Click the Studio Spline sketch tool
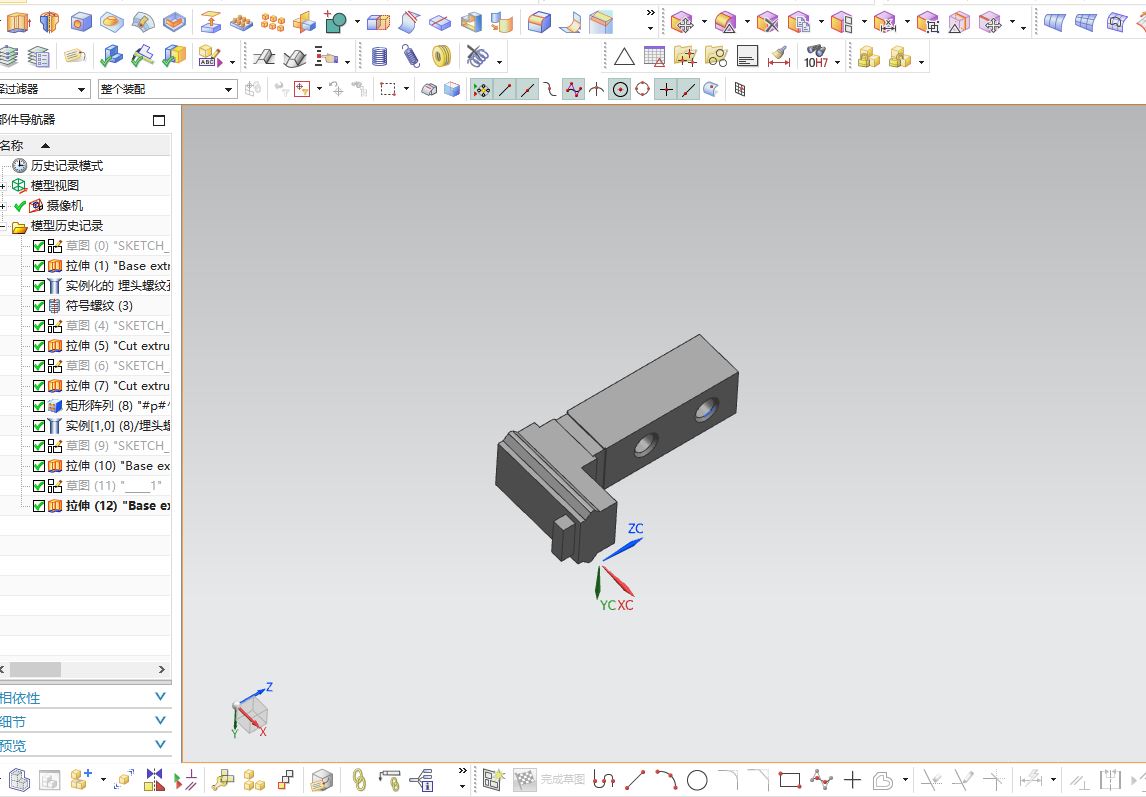Image resolution: width=1146 pixels, height=797 pixels. pos(821,780)
